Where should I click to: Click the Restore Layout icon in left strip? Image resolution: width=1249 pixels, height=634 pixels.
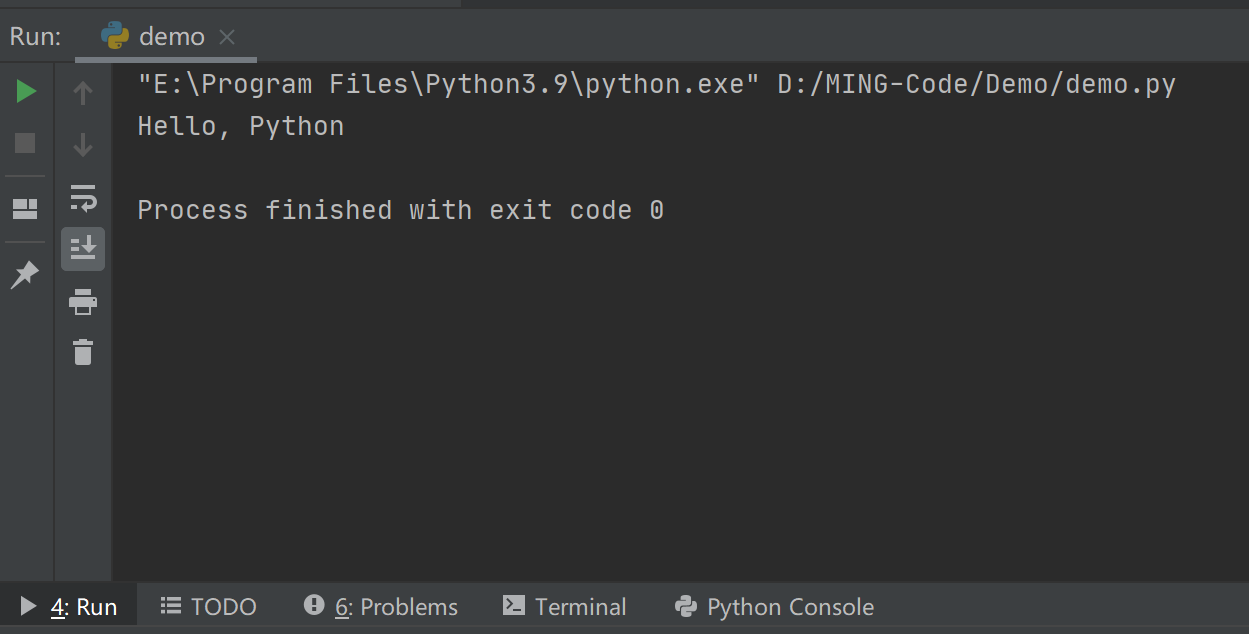[x=25, y=209]
